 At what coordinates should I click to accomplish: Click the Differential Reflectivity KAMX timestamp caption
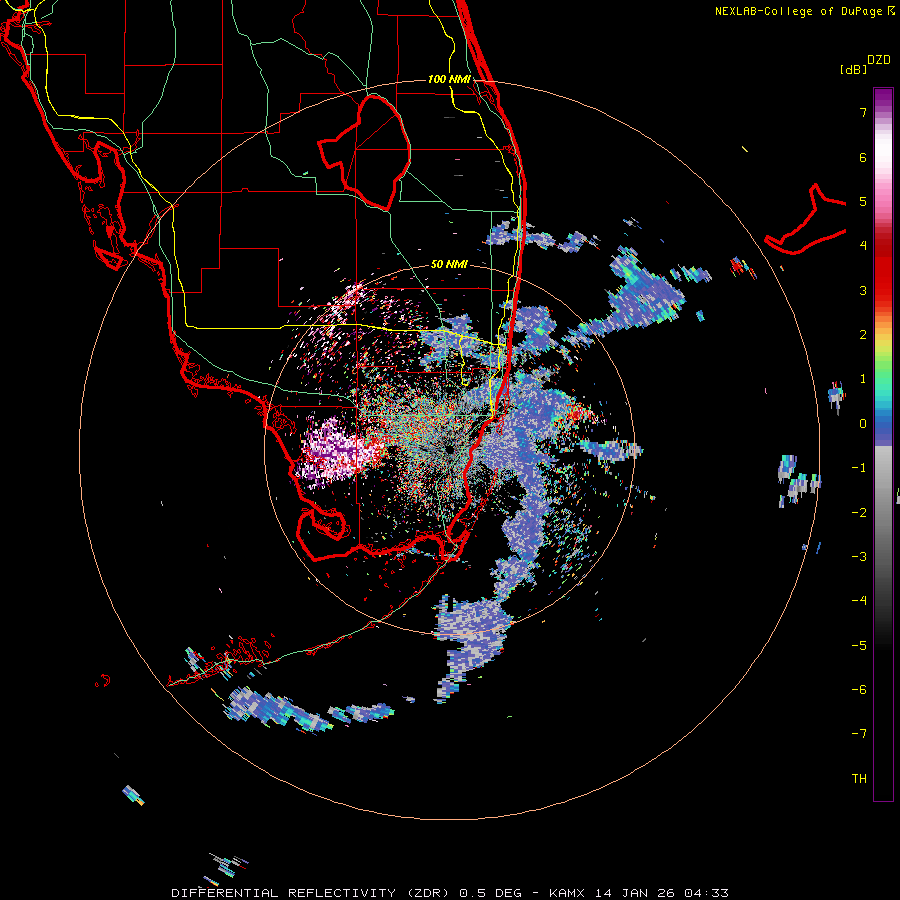click(450, 893)
